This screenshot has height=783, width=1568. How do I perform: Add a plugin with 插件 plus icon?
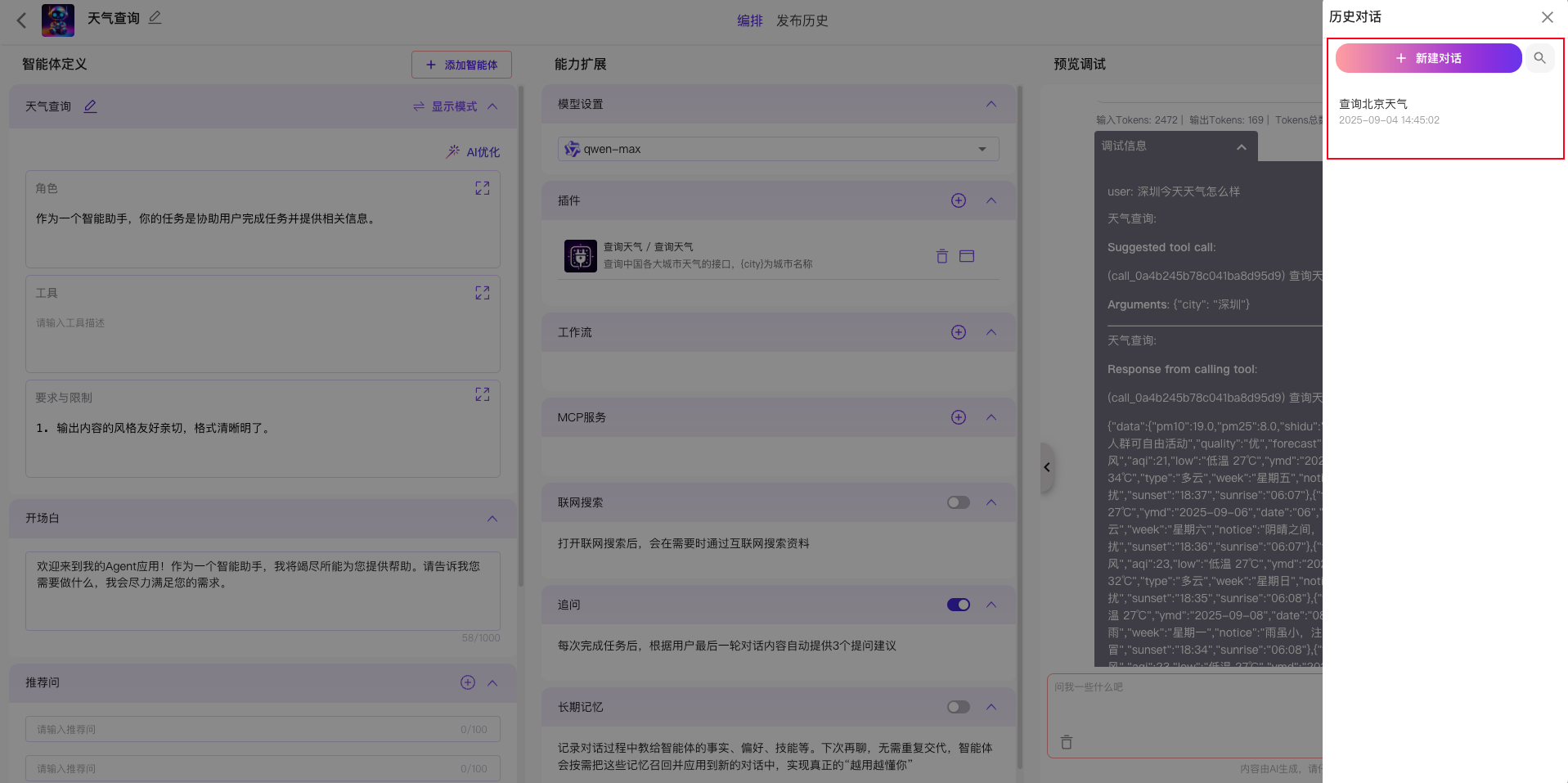(x=959, y=200)
